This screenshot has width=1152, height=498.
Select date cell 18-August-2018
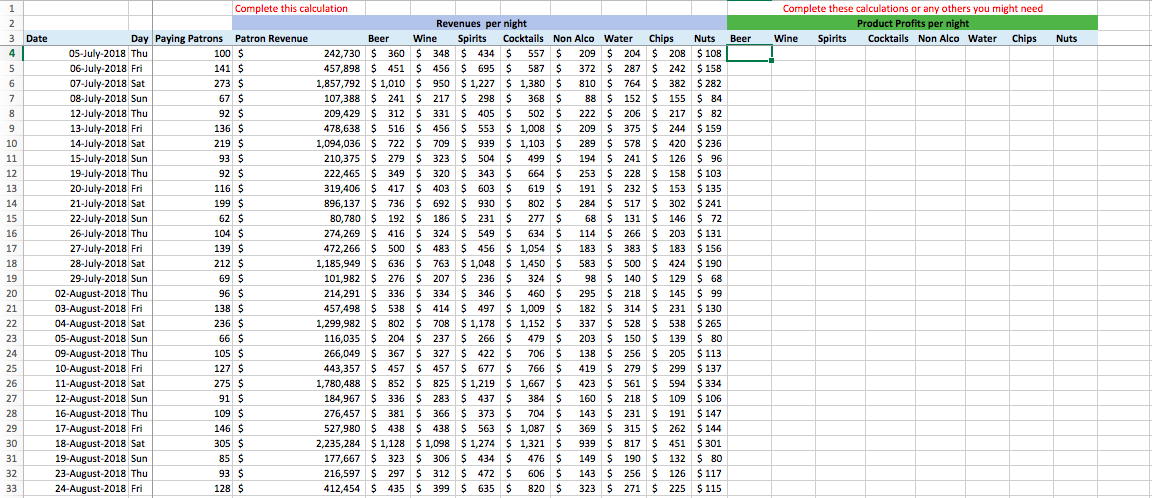[x=76, y=444]
